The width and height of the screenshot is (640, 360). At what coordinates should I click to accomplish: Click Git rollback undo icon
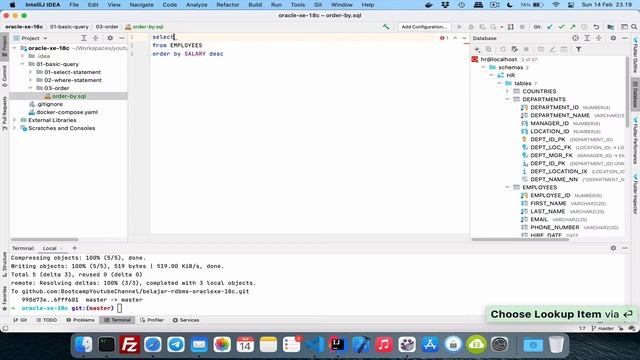[x=596, y=27]
